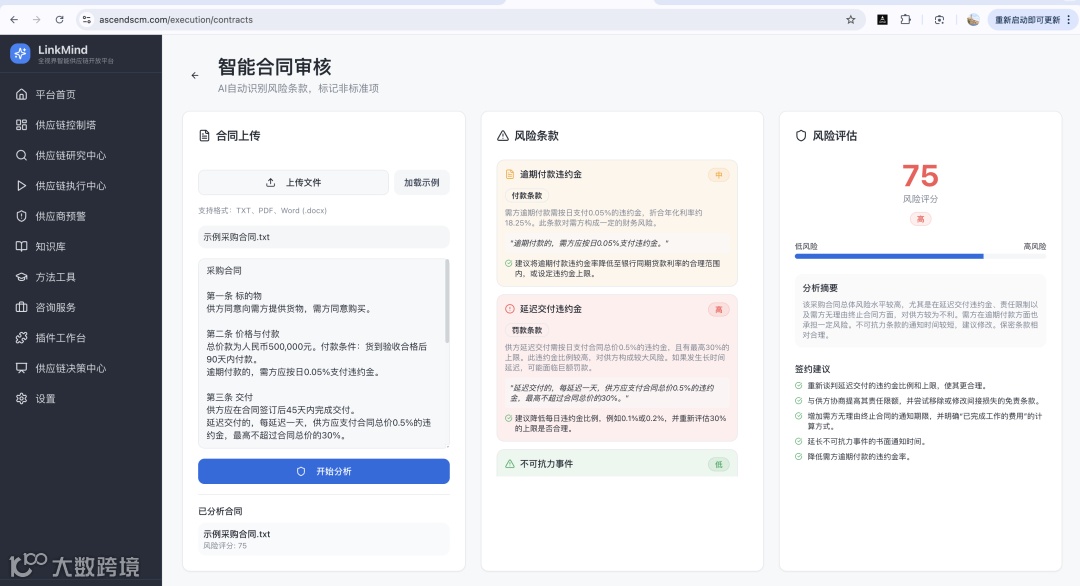1080x586 pixels.
Task: Click the 高 badge under risk score
Action: point(920,219)
